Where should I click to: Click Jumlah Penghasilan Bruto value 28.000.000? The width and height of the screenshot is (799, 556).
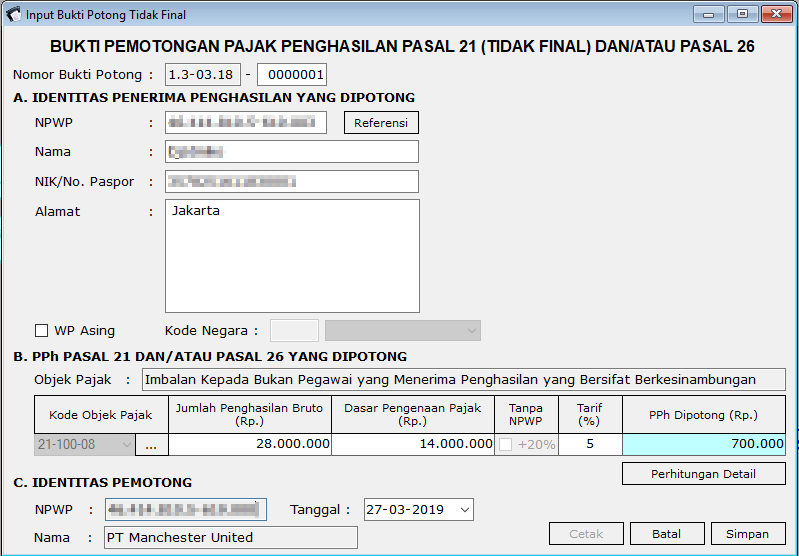[250, 444]
